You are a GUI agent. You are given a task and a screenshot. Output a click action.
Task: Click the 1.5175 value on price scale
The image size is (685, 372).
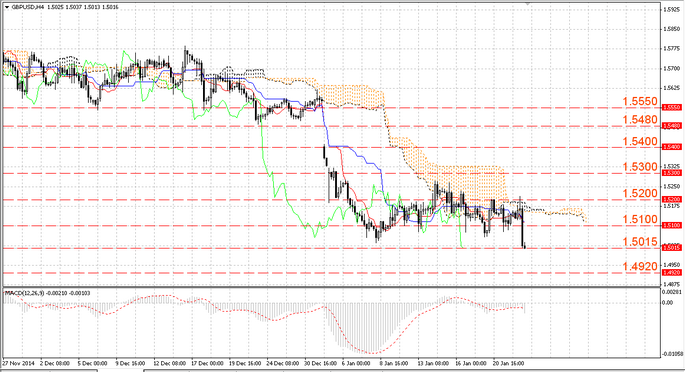(671, 206)
